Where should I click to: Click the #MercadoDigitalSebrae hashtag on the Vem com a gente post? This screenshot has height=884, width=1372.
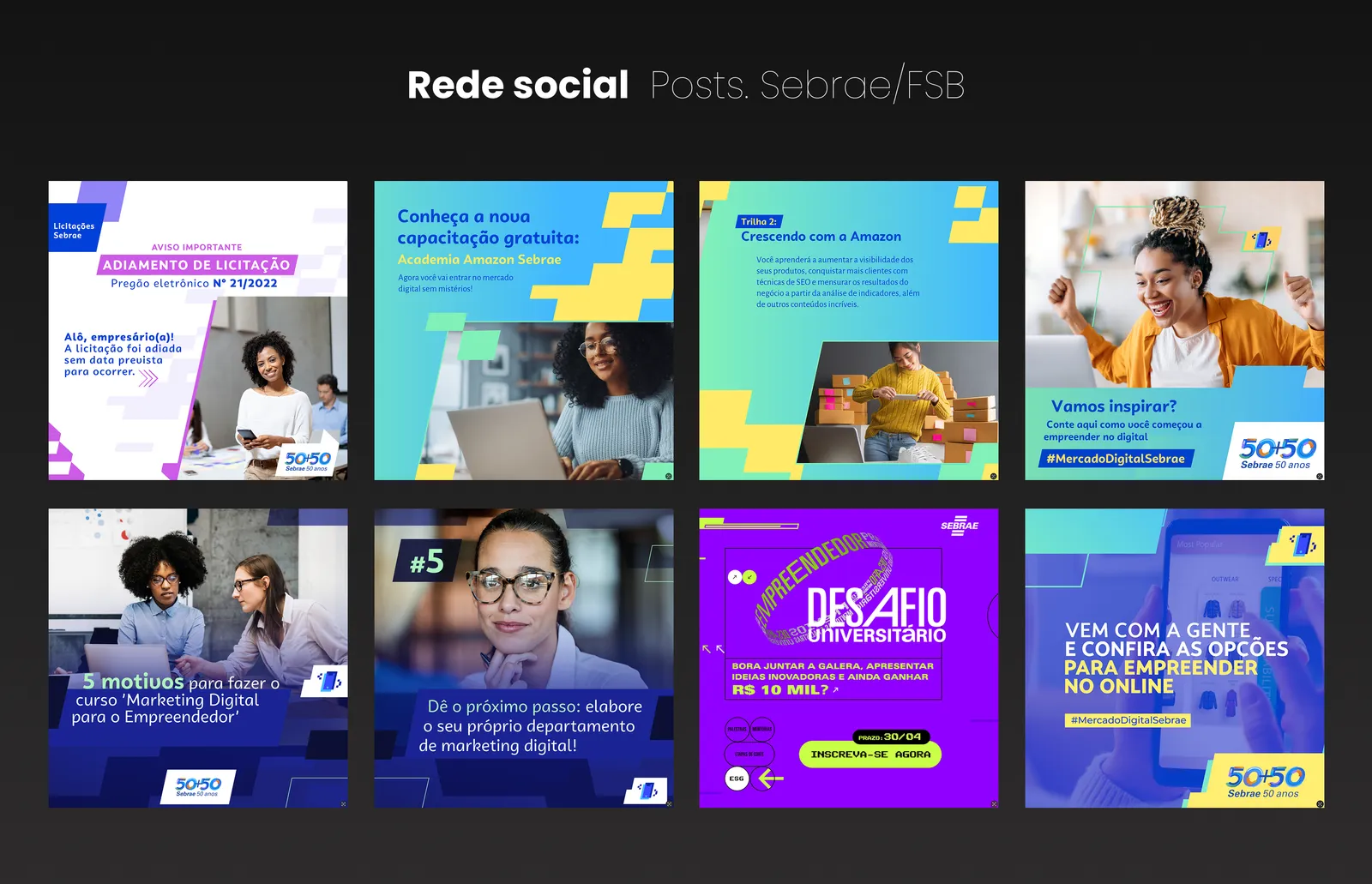click(1128, 720)
